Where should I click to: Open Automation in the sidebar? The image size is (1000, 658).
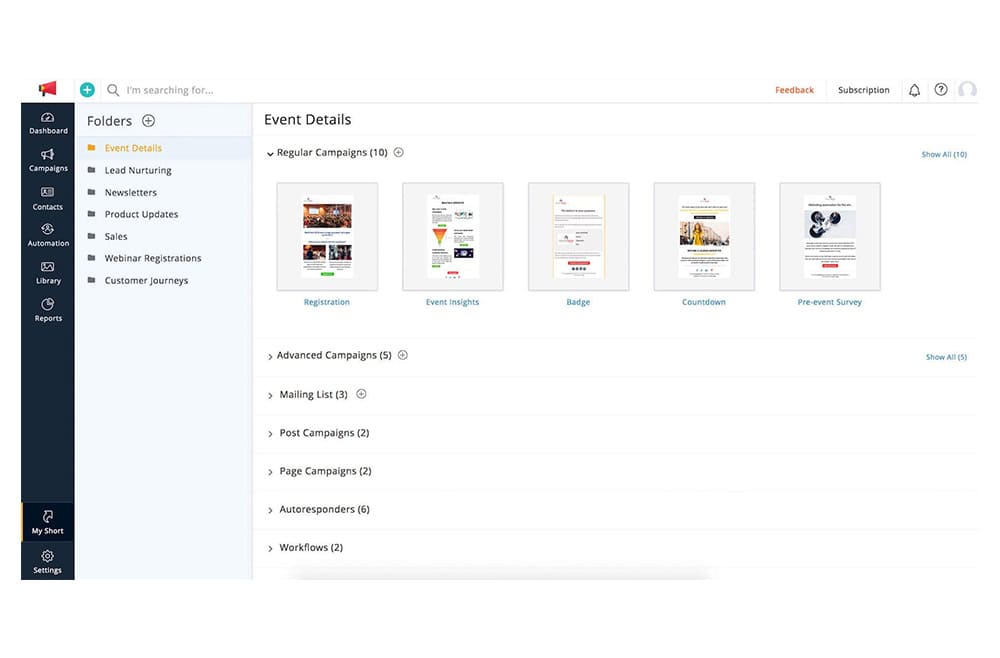(x=48, y=235)
